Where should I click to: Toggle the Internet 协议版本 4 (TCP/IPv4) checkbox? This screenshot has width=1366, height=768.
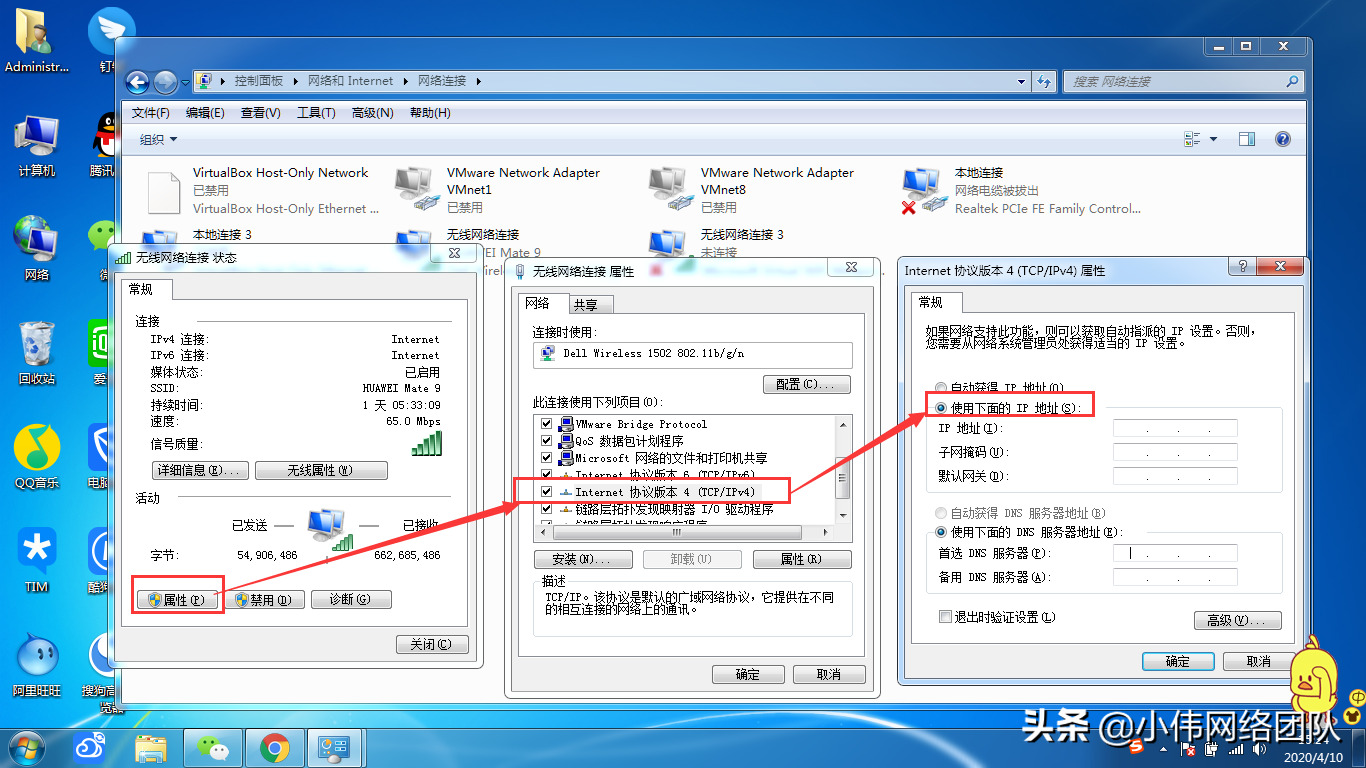pos(546,492)
